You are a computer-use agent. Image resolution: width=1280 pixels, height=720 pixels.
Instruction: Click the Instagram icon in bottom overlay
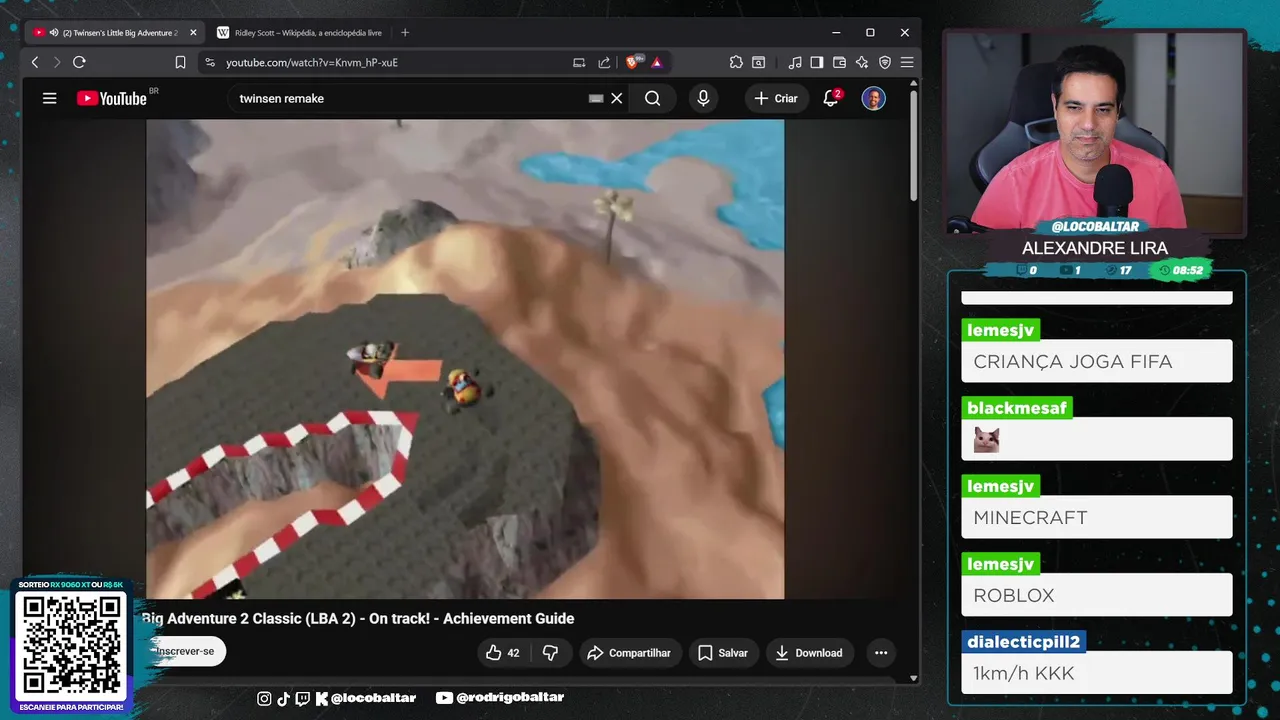tap(264, 698)
